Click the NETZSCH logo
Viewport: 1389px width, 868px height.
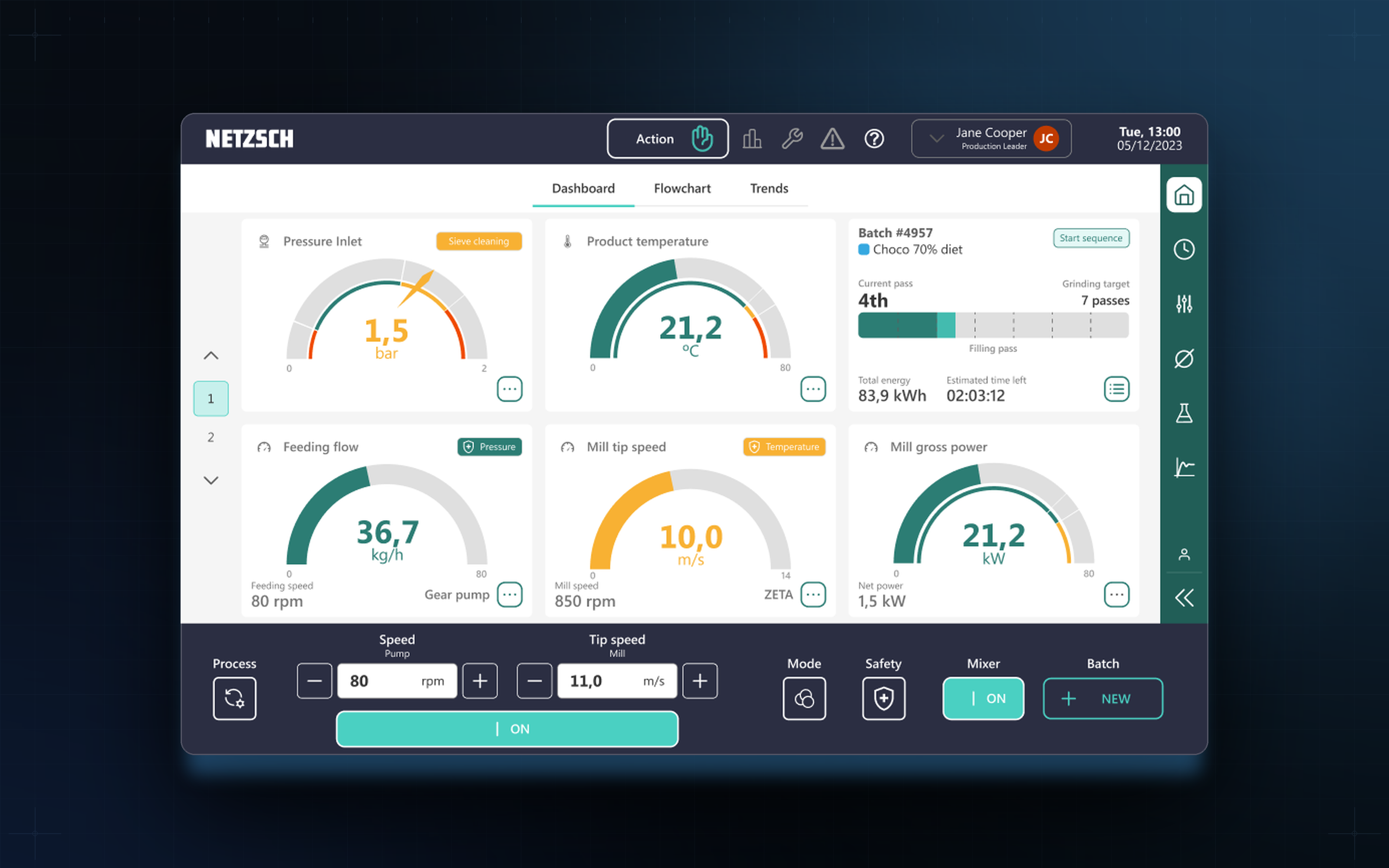click(250, 138)
